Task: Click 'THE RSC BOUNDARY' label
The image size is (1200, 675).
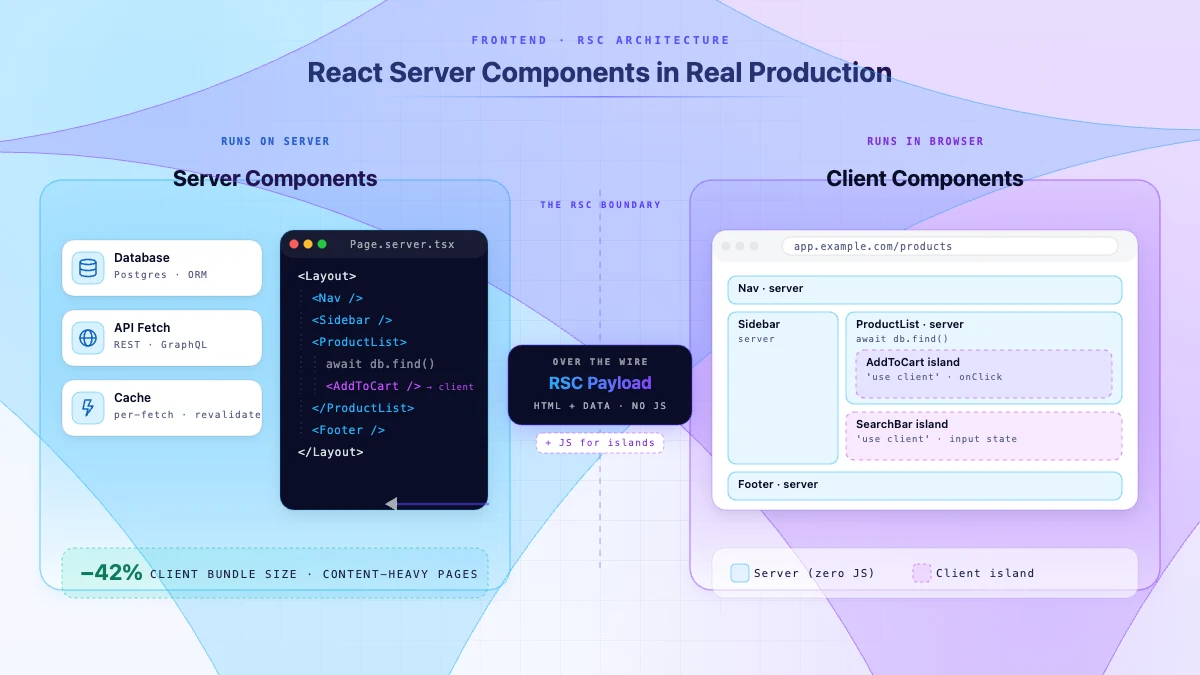Action: coord(600,205)
